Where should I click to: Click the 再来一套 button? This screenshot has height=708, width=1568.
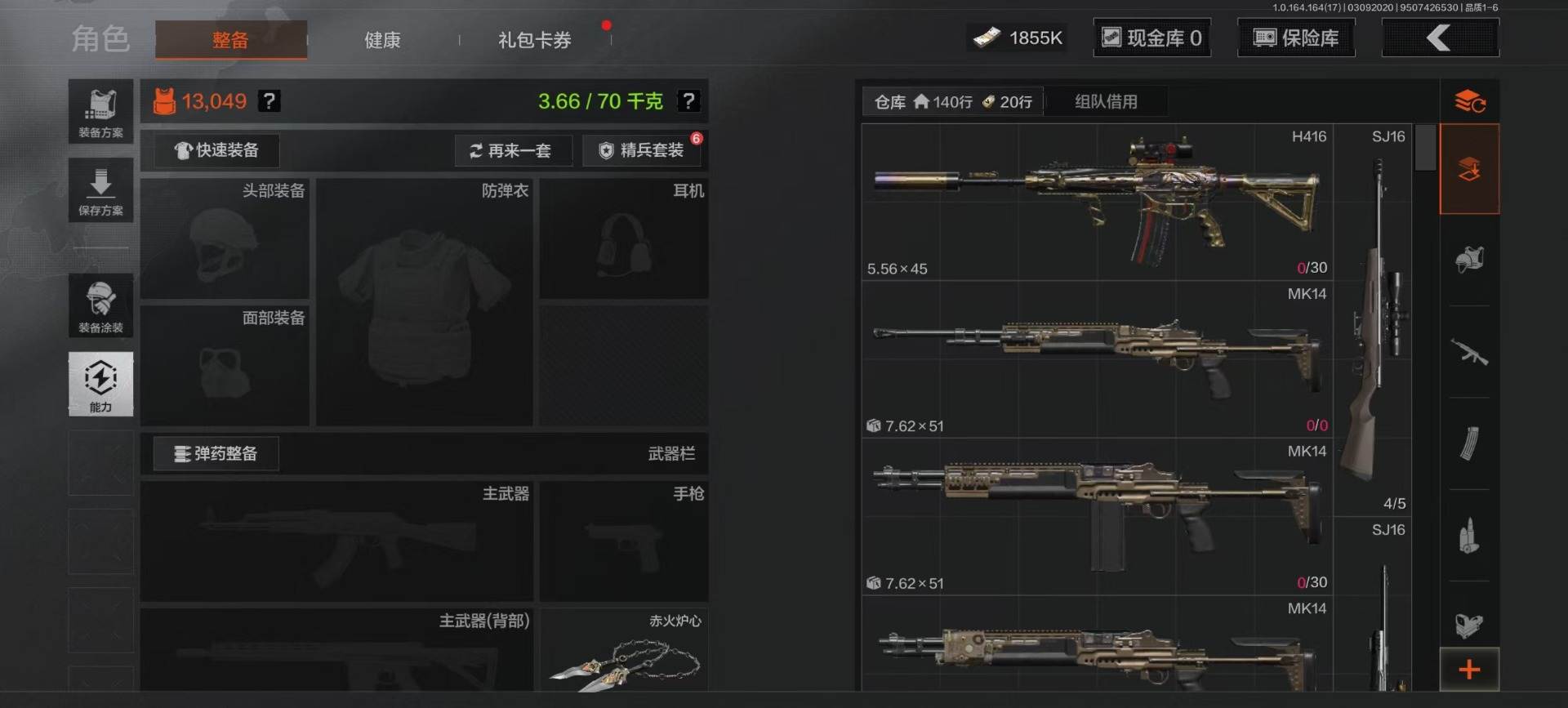point(513,150)
